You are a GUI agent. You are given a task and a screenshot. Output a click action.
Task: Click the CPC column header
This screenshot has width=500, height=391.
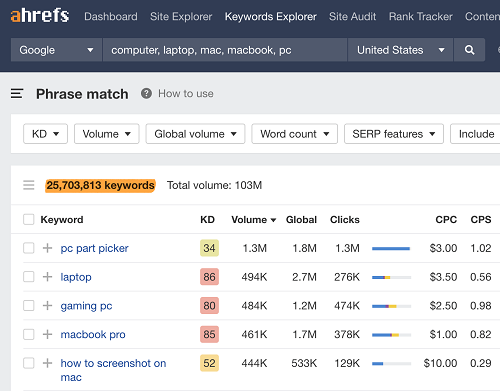[446, 220]
